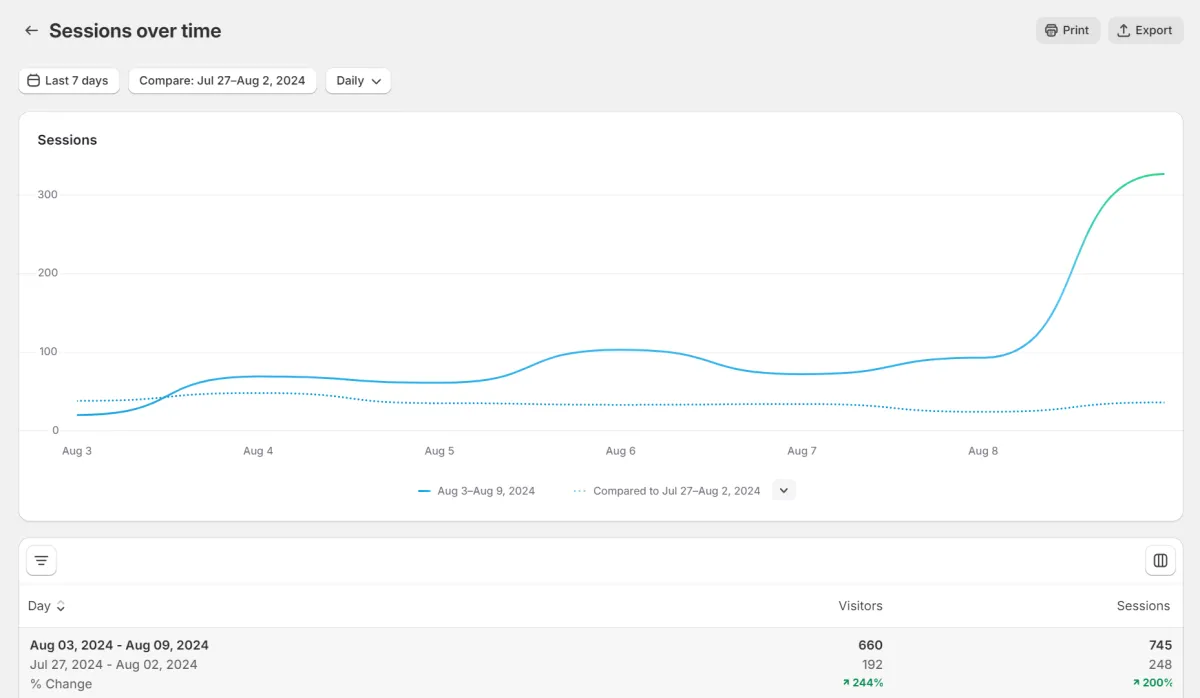The width and height of the screenshot is (1200, 698).
Task: Click the Sessions column header
Action: pyautogui.click(x=1143, y=606)
